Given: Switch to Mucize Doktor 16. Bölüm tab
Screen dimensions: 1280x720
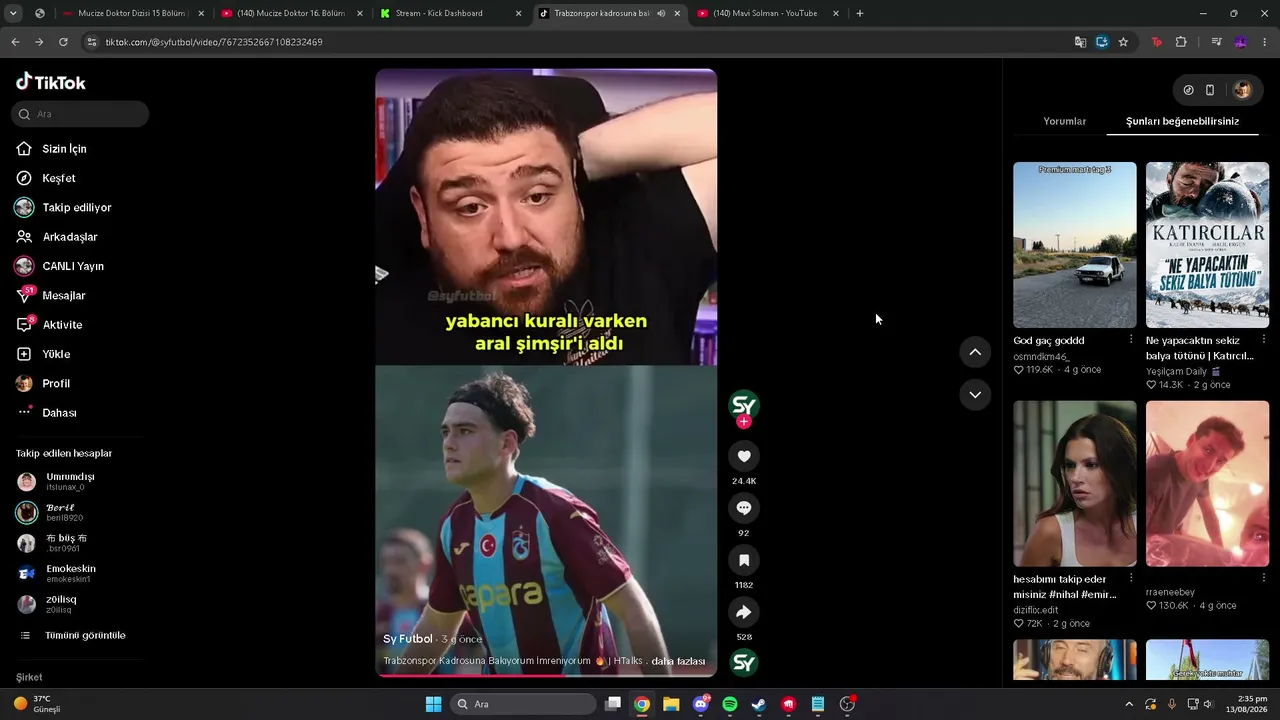Looking at the screenshot, I should click(292, 13).
